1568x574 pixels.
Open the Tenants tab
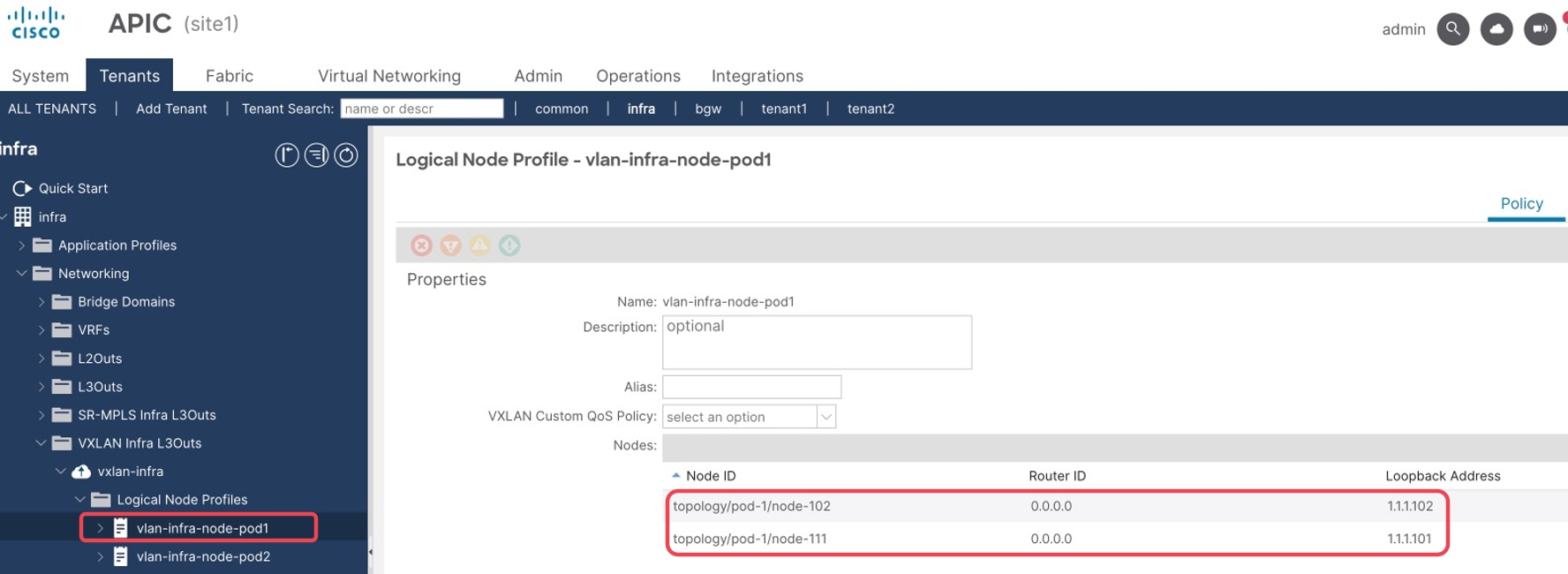[x=130, y=76]
